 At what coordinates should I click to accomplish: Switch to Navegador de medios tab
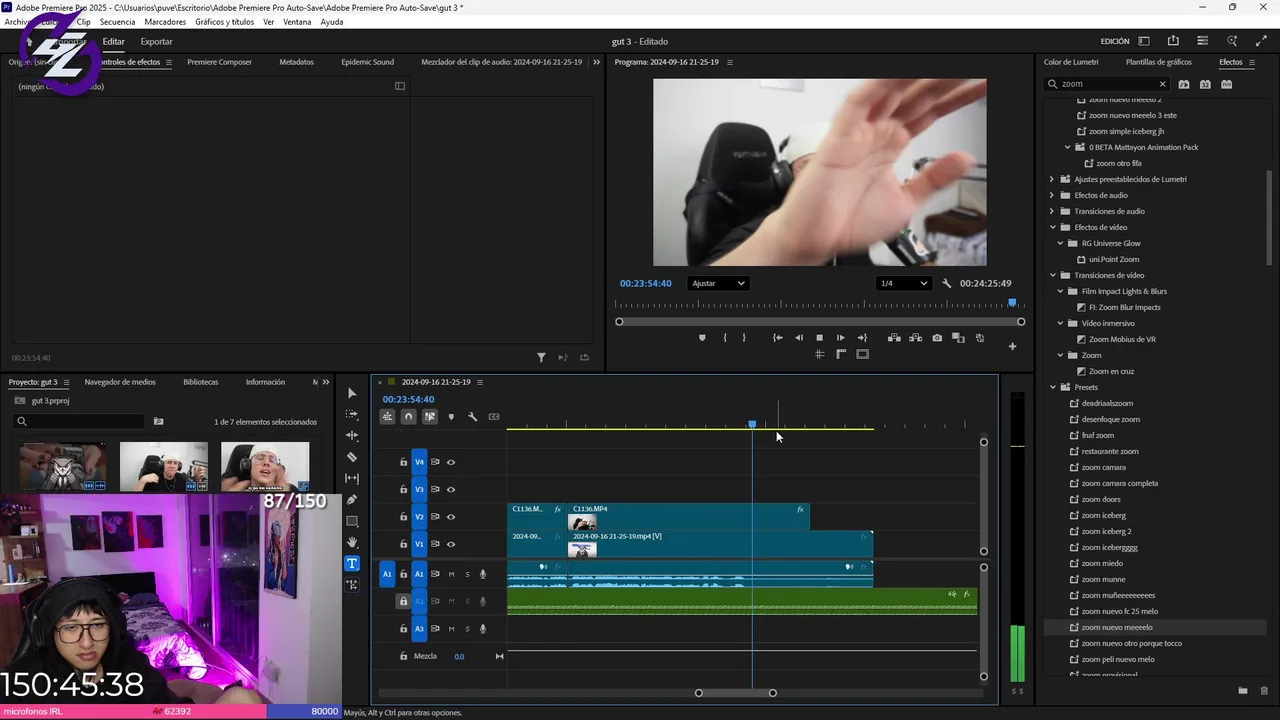[x=120, y=382]
